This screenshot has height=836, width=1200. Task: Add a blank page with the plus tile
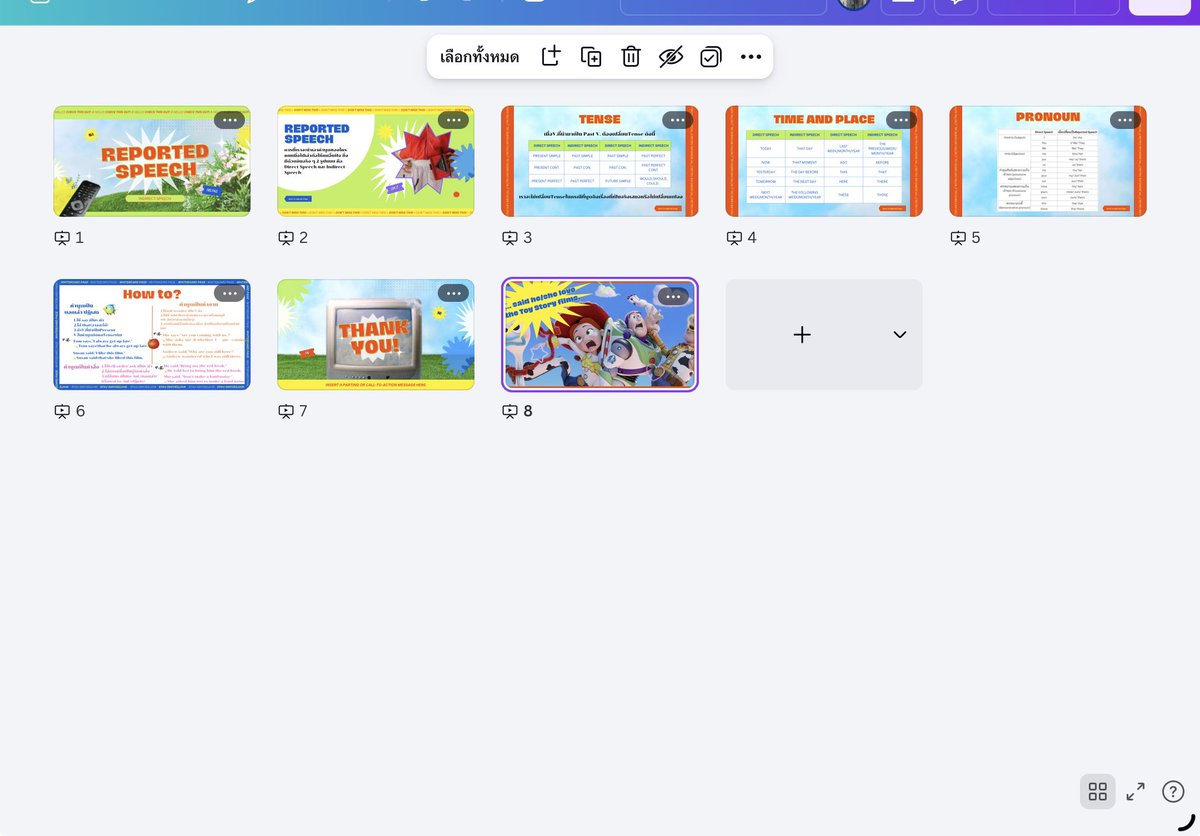coord(801,335)
